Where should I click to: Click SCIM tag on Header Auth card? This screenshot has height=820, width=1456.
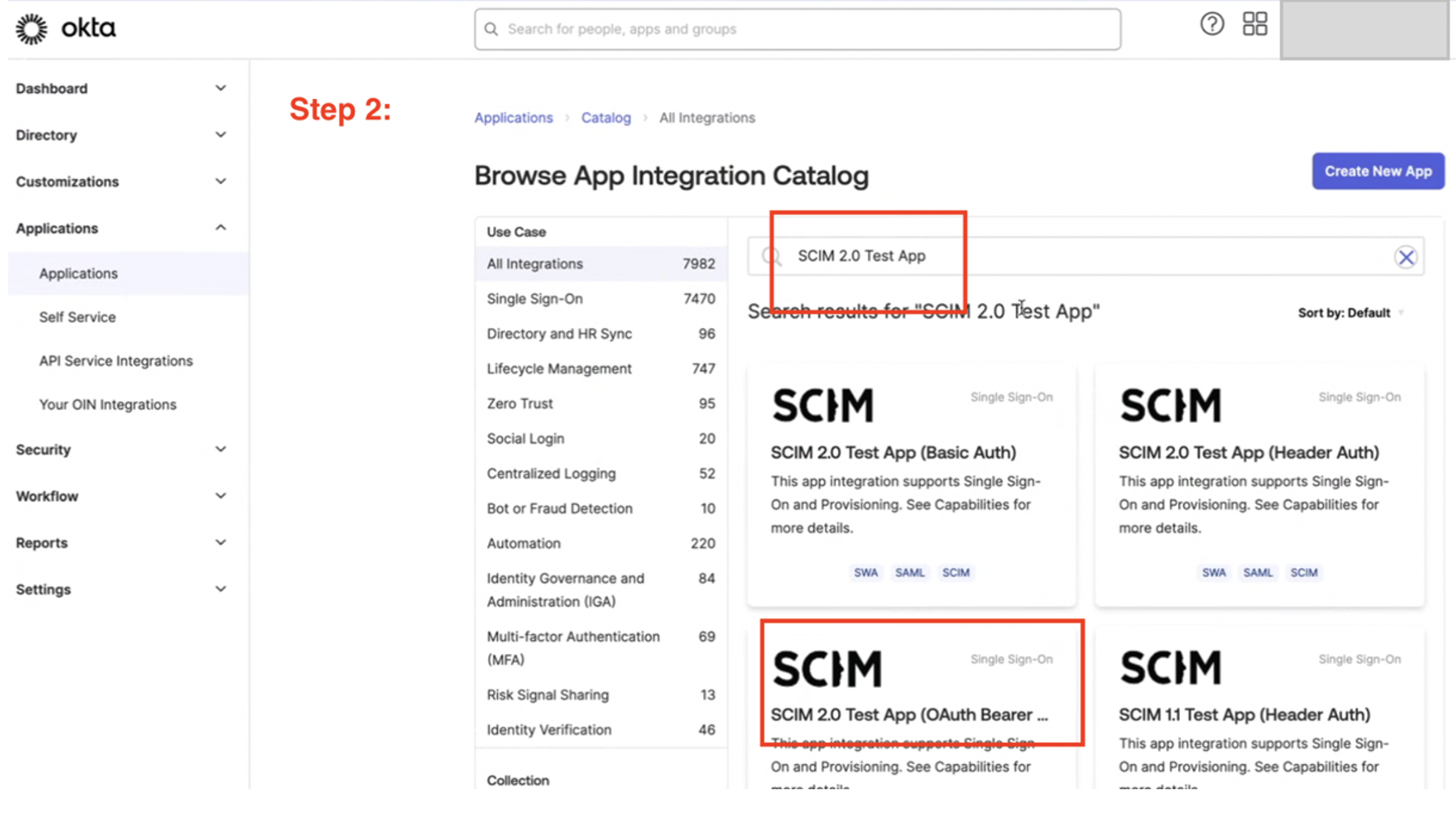point(1304,572)
